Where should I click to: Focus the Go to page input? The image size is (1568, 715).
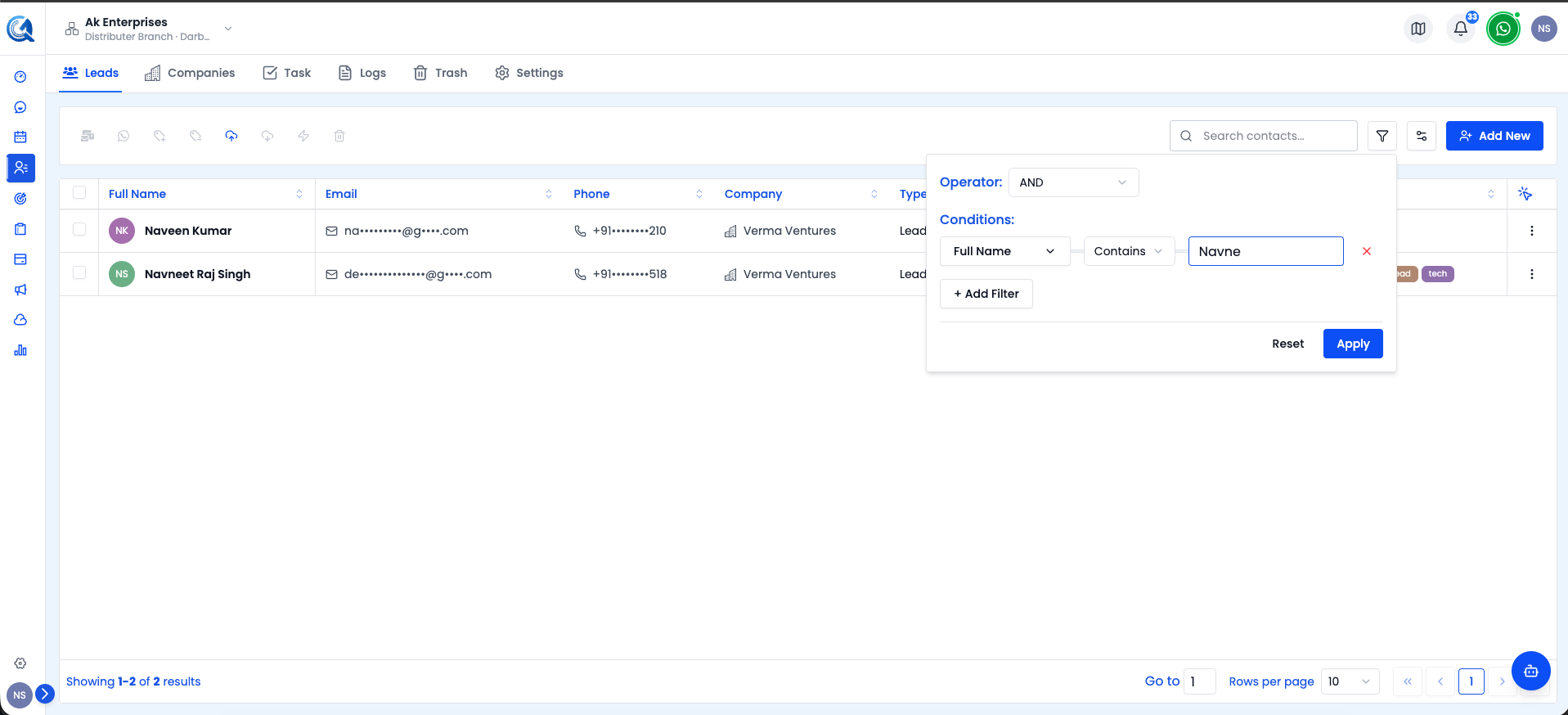tap(1200, 681)
